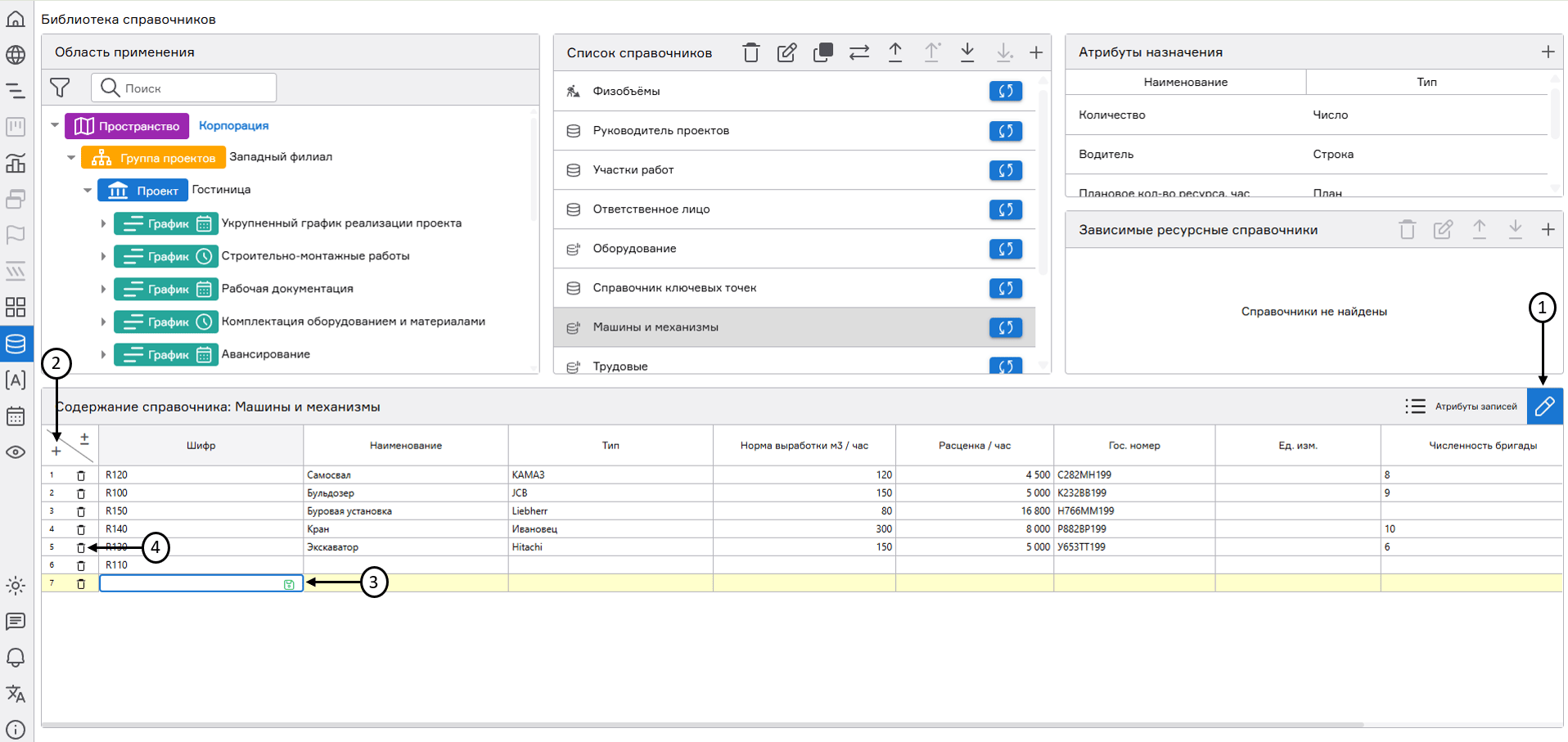Screen dimensions: 1568x742
Task: Delete selected directory with trash icon
Action: tap(750, 53)
